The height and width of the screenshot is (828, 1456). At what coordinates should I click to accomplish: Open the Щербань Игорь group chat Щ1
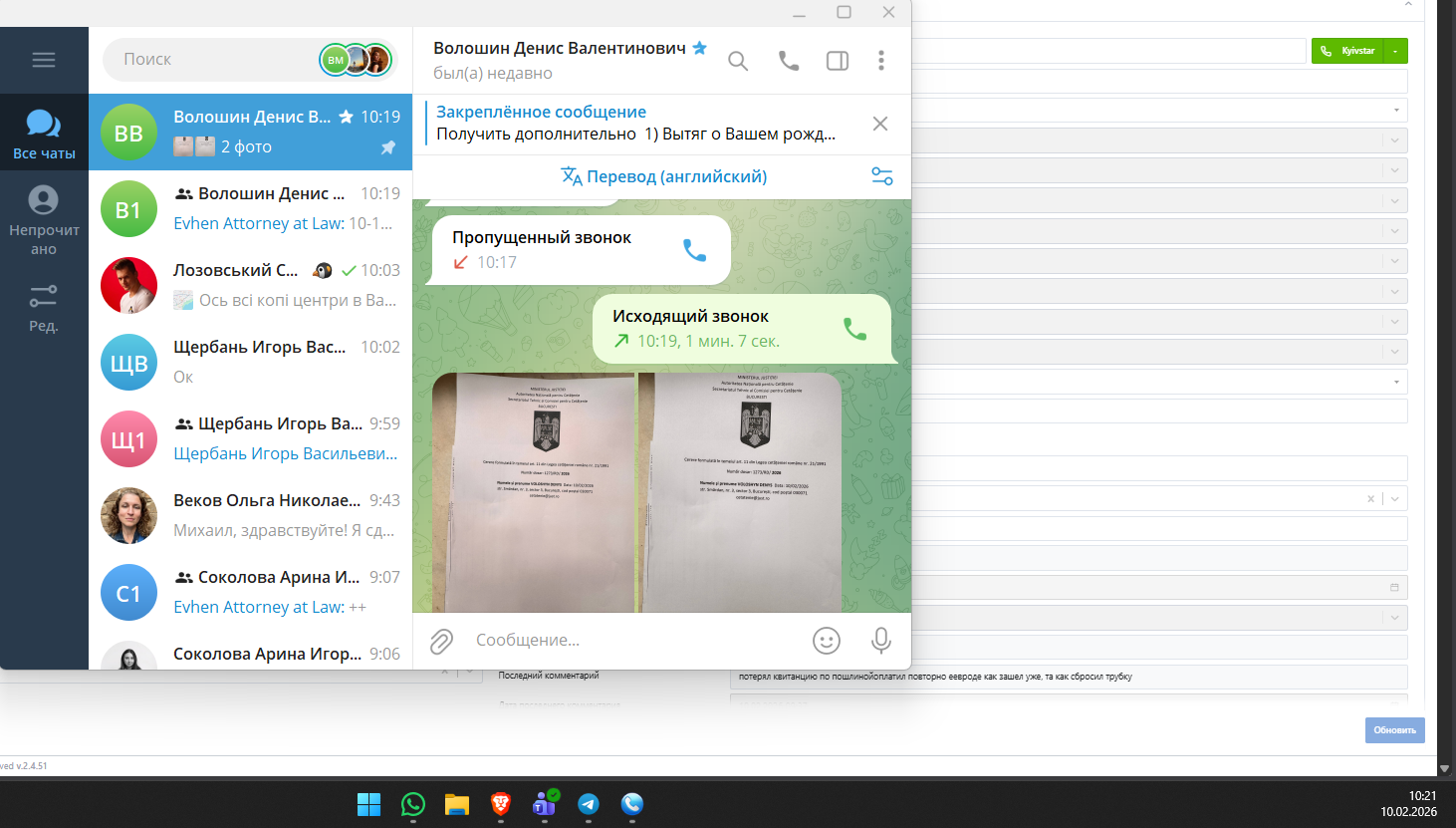250,439
